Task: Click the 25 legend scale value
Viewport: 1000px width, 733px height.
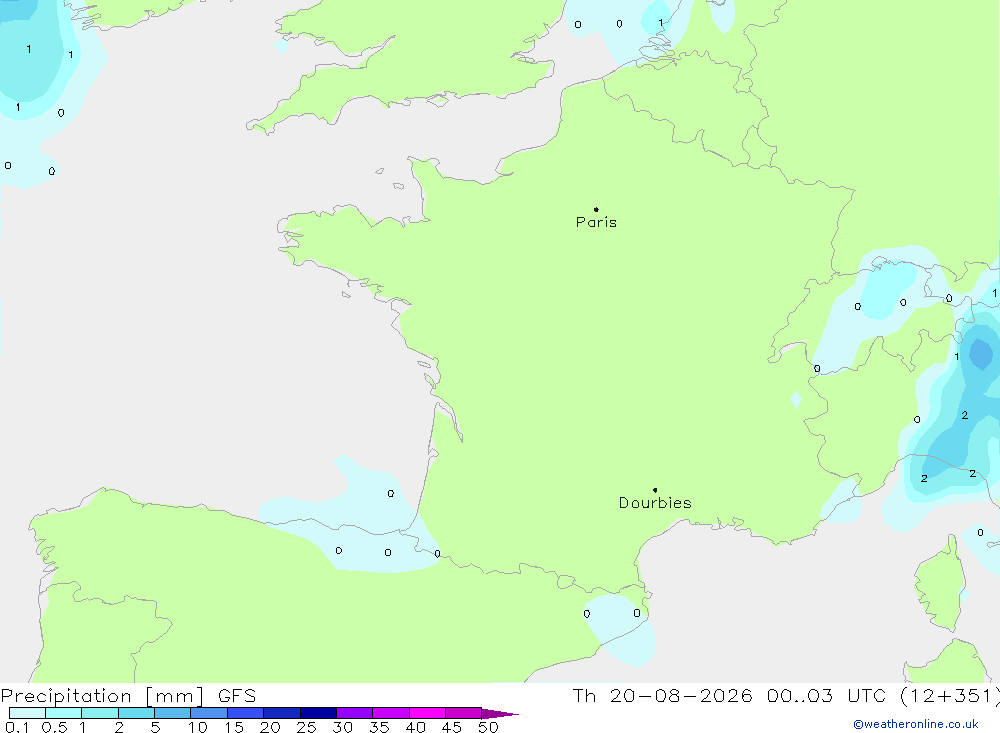Action: pyautogui.click(x=306, y=727)
